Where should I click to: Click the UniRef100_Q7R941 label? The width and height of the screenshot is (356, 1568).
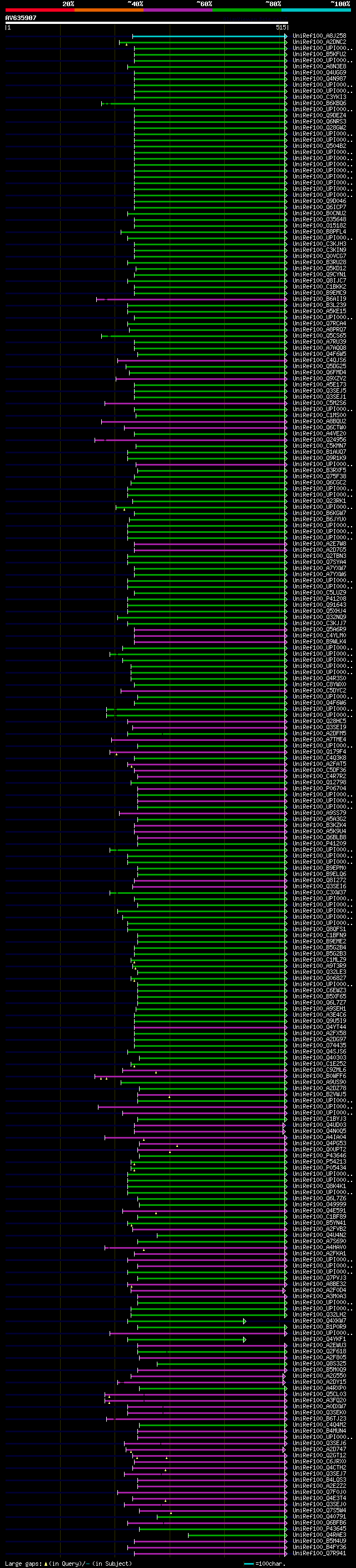(x=319, y=1553)
